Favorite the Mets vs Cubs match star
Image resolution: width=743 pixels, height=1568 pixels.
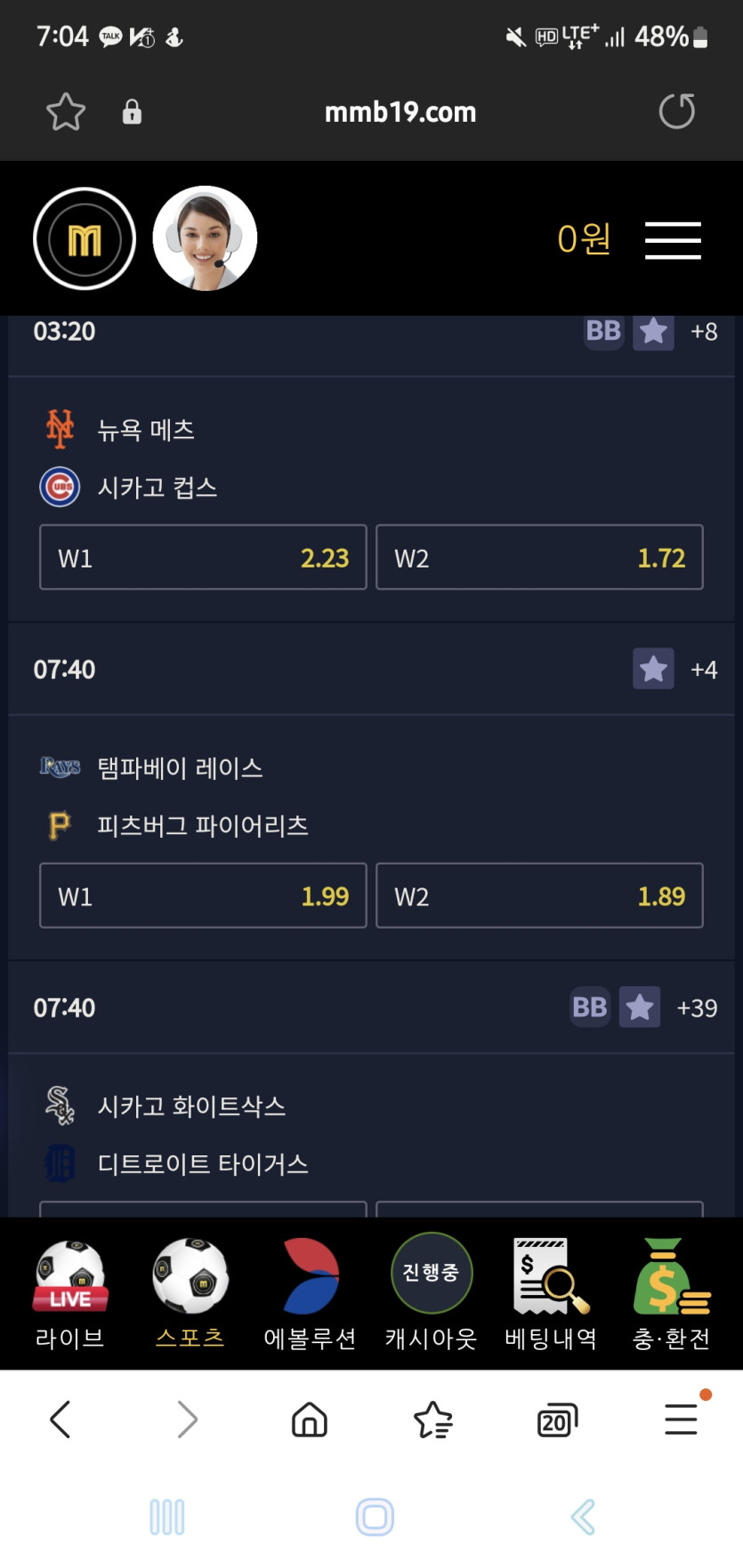(653, 332)
